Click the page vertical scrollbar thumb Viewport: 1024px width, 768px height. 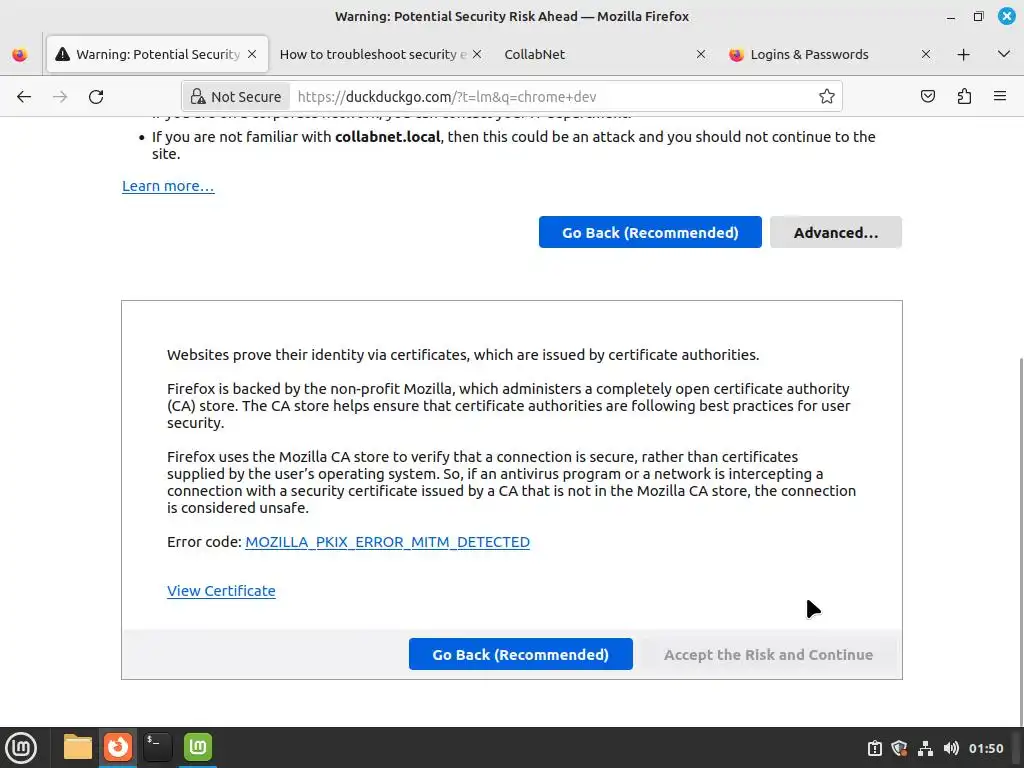(x=1020, y=542)
